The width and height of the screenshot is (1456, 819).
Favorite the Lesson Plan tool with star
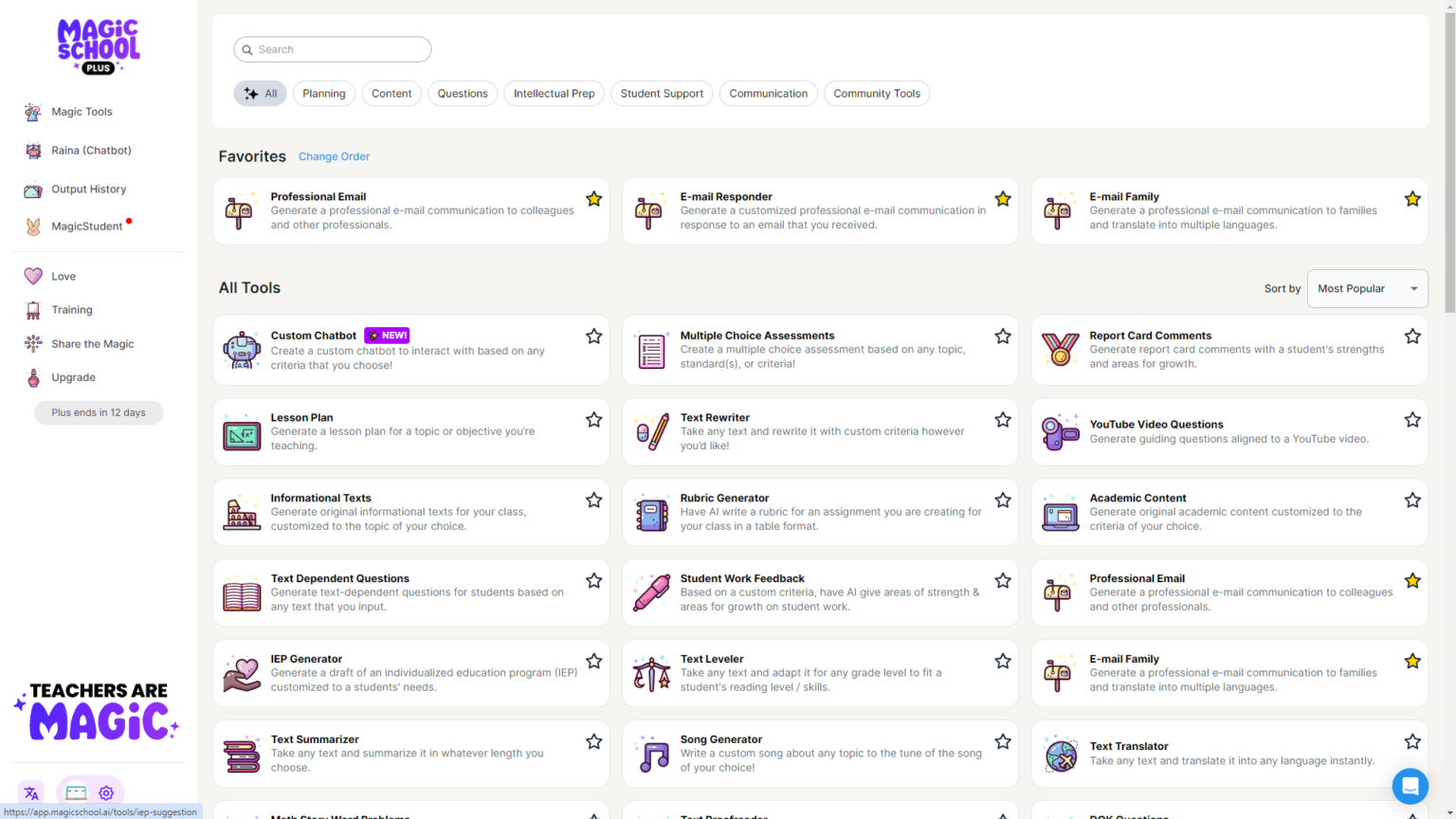coord(593,420)
